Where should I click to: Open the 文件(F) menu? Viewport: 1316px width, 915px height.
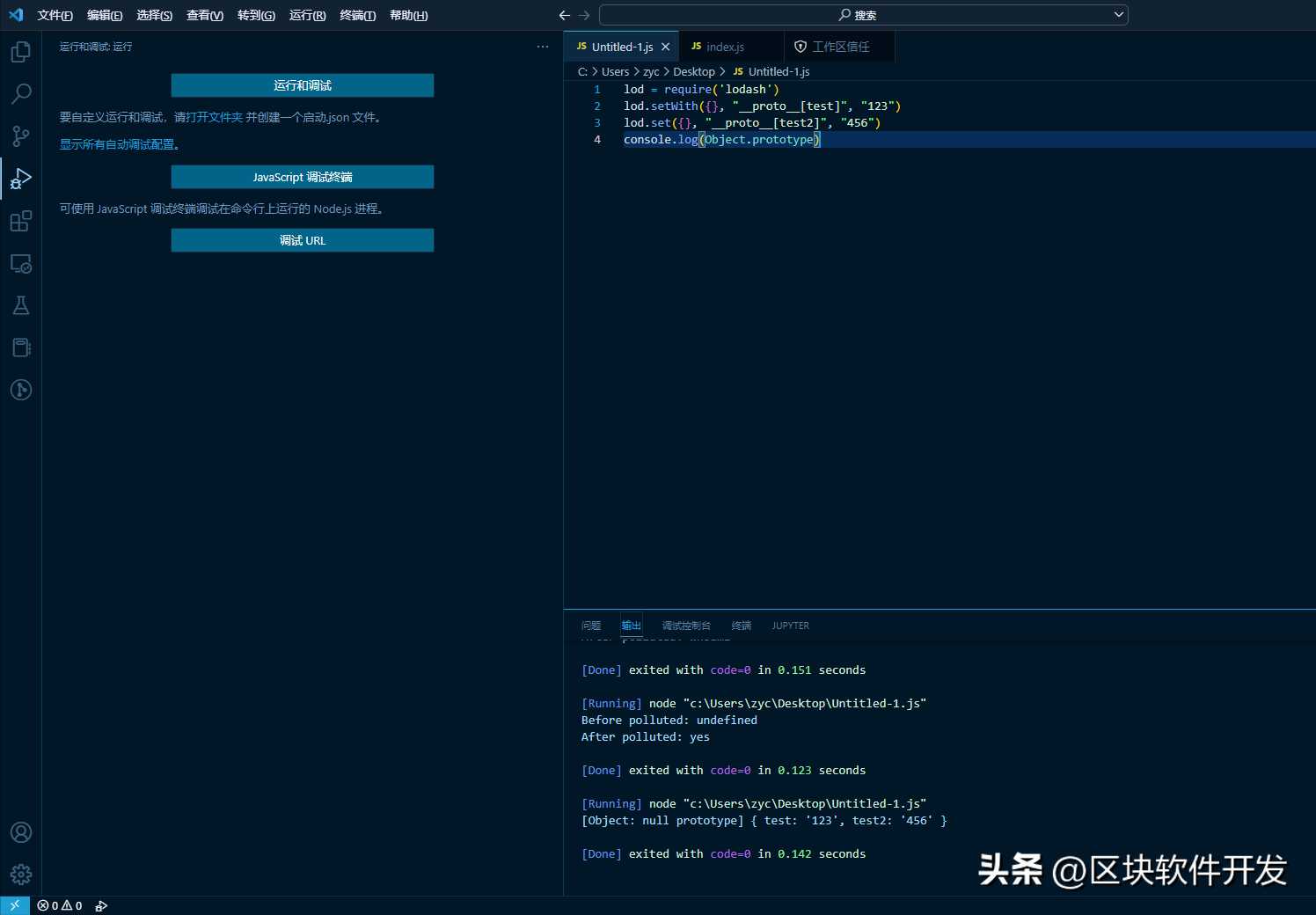55,15
